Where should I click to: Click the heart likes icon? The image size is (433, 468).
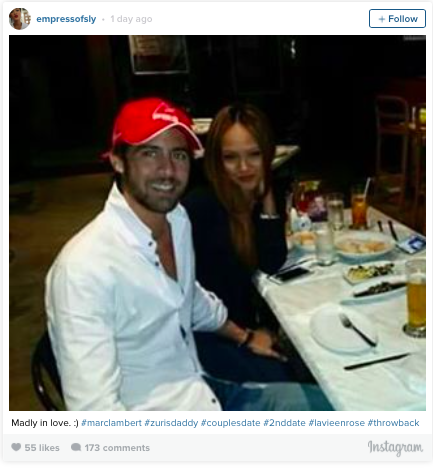(16, 447)
